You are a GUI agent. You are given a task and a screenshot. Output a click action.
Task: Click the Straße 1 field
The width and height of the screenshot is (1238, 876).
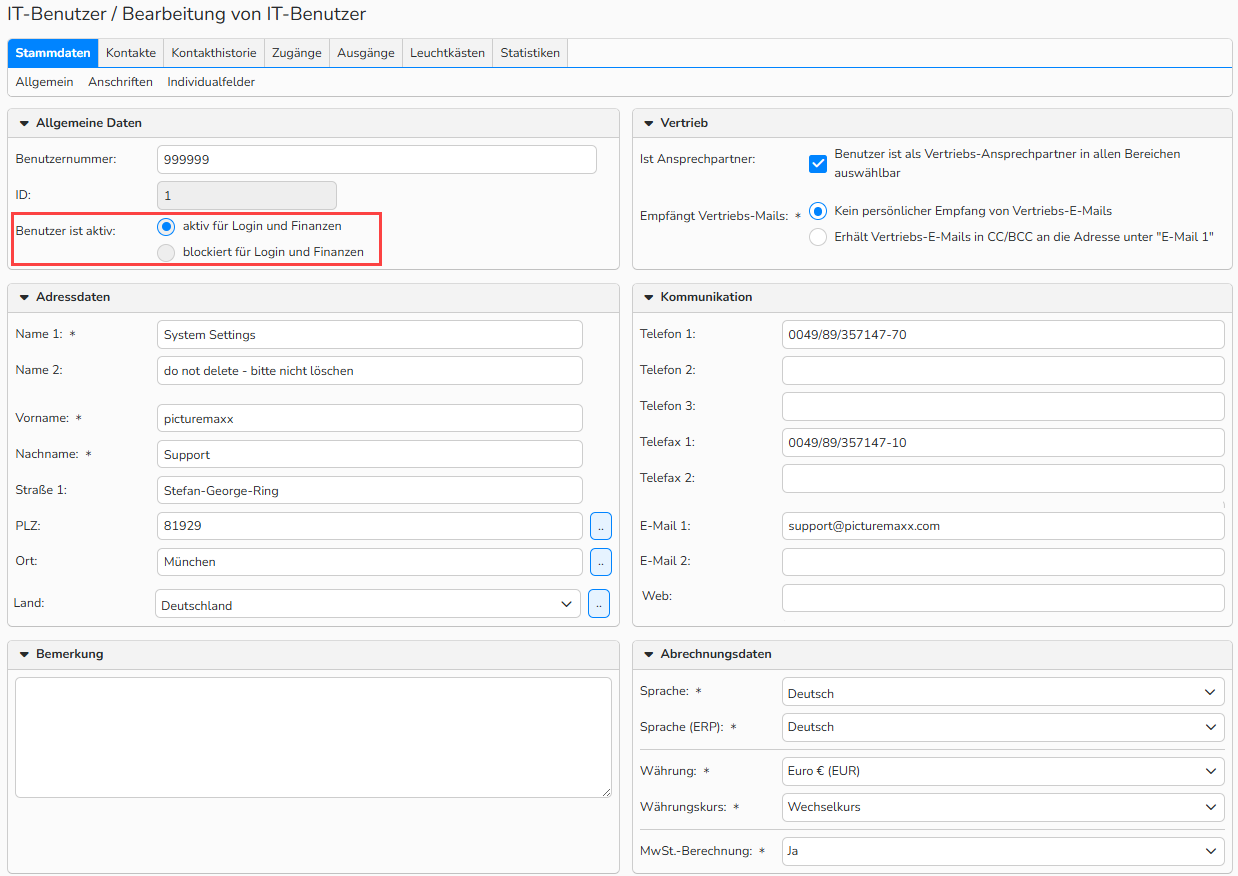pyautogui.click(x=370, y=490)
